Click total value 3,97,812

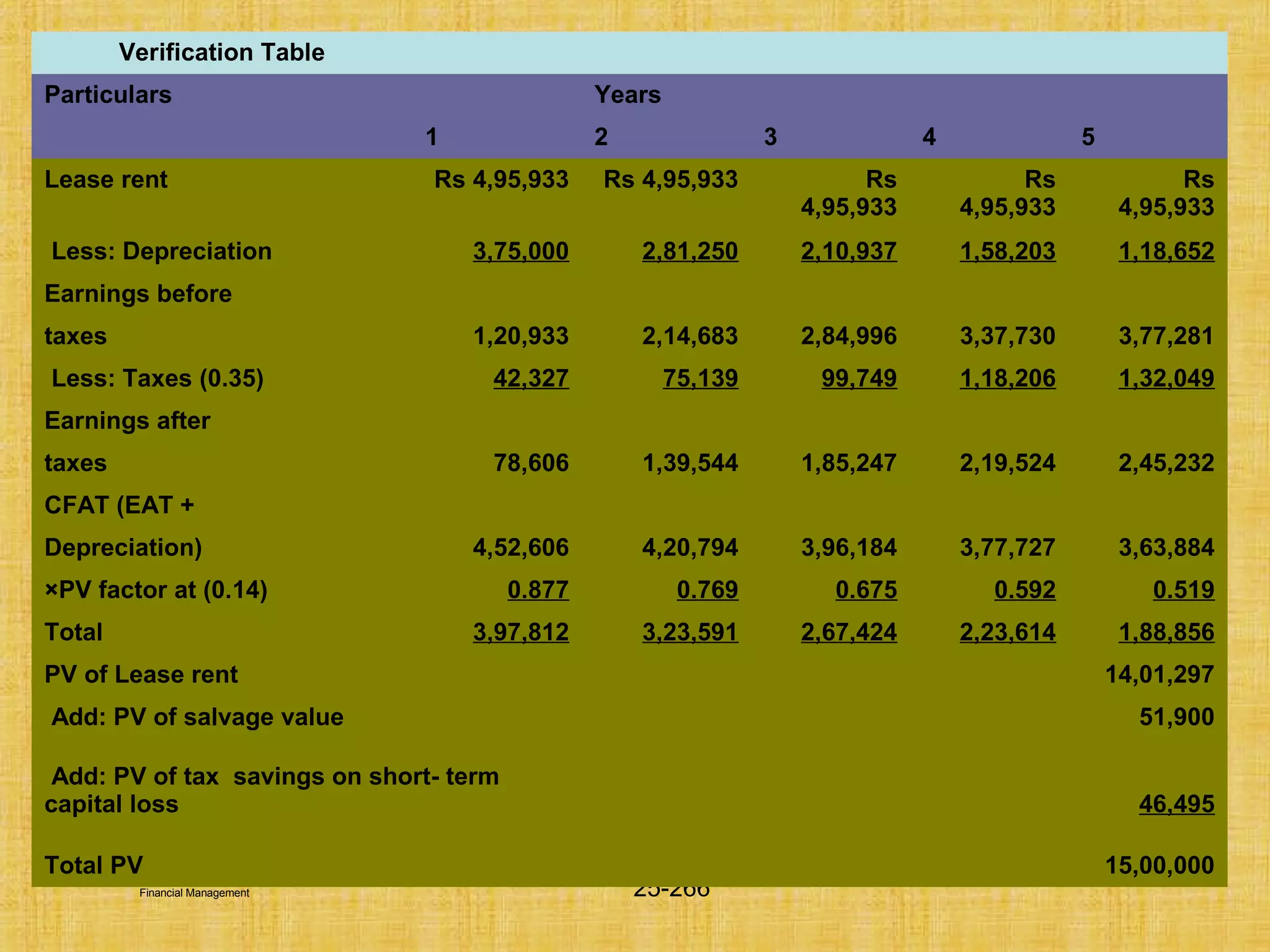[521, 632]
